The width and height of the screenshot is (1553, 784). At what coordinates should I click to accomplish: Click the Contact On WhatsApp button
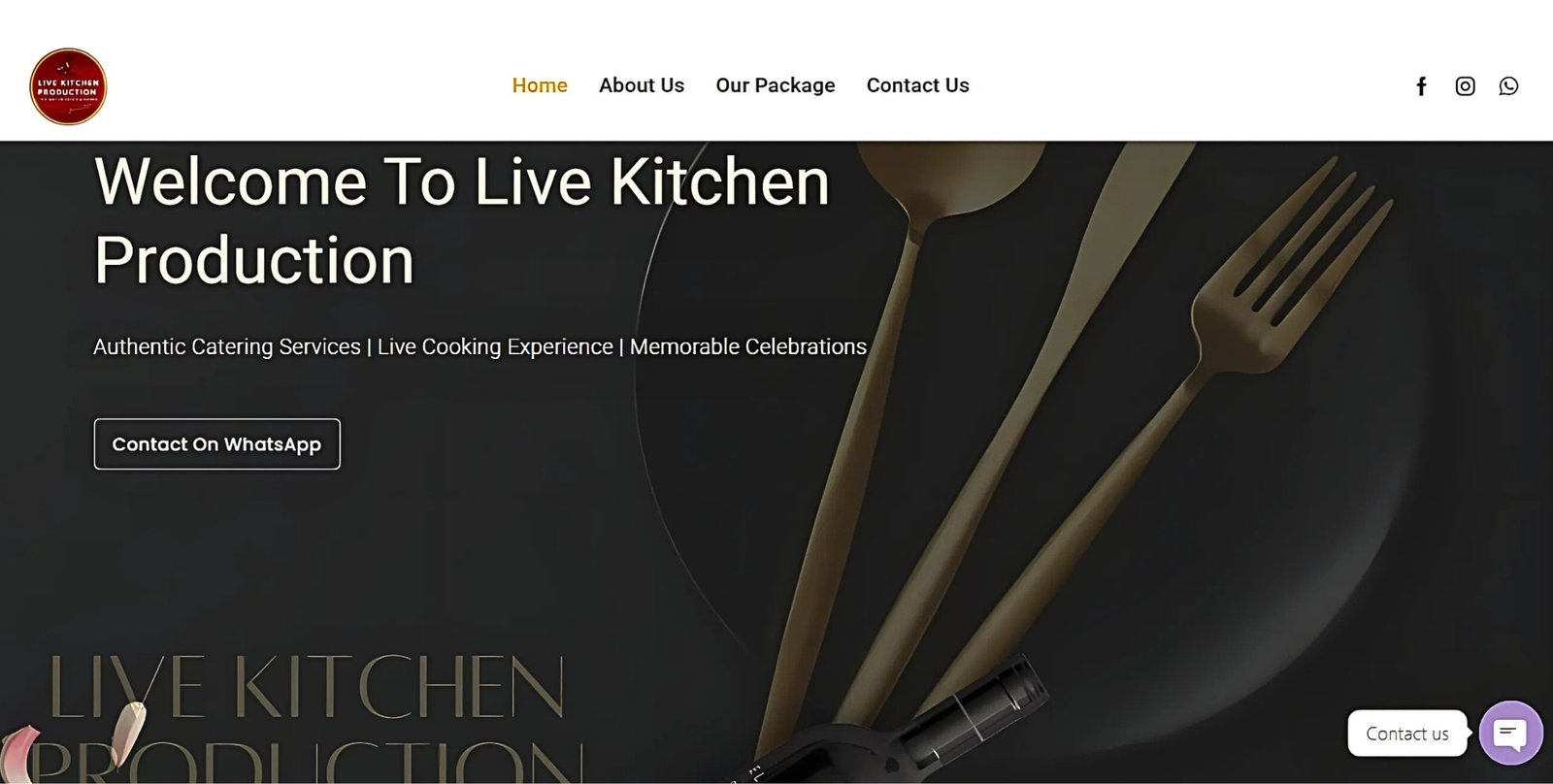216,444
